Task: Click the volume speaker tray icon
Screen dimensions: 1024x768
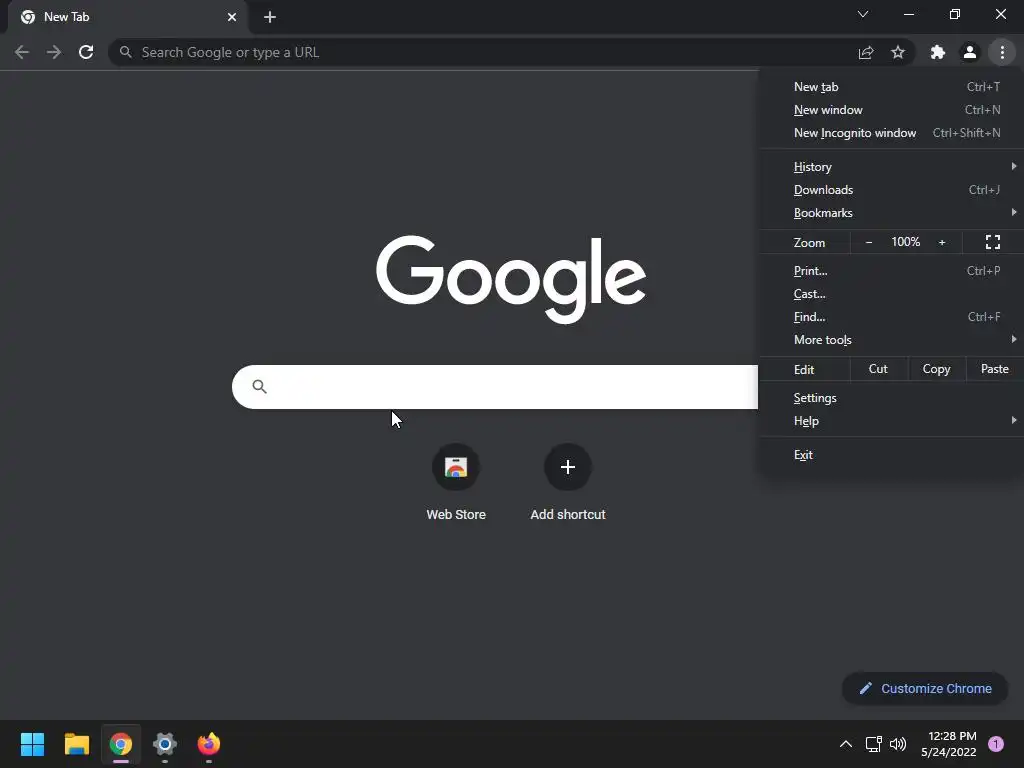Action: click(x=899, y=744)
